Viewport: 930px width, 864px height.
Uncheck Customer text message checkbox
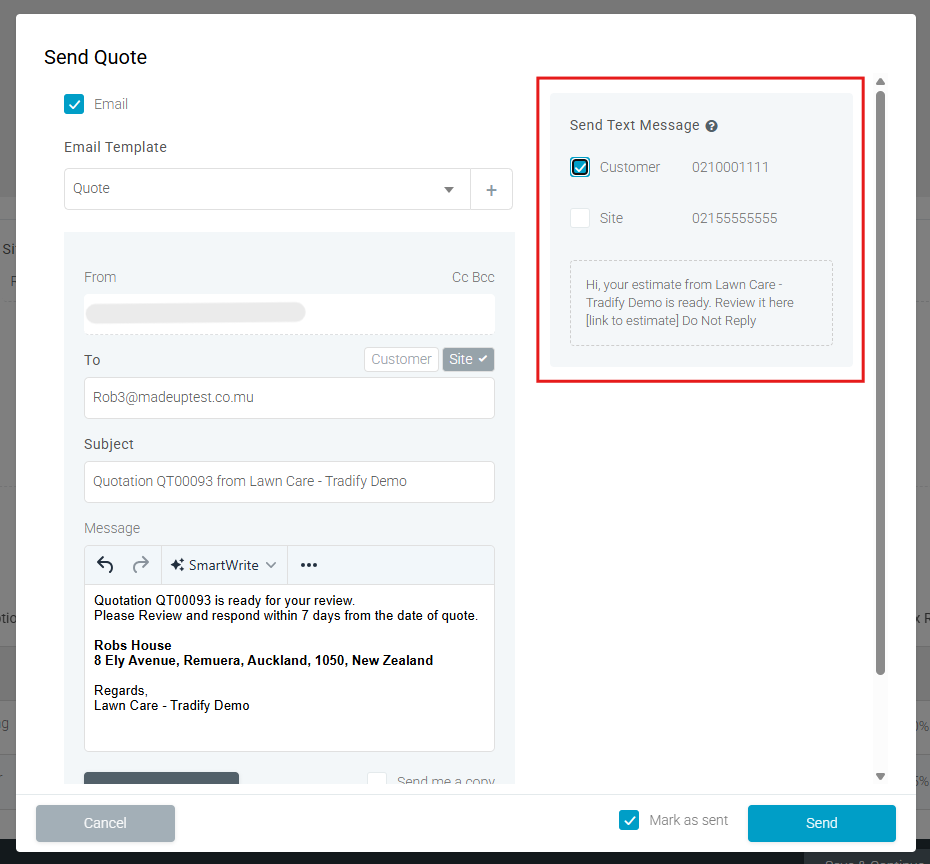point(580,167)
